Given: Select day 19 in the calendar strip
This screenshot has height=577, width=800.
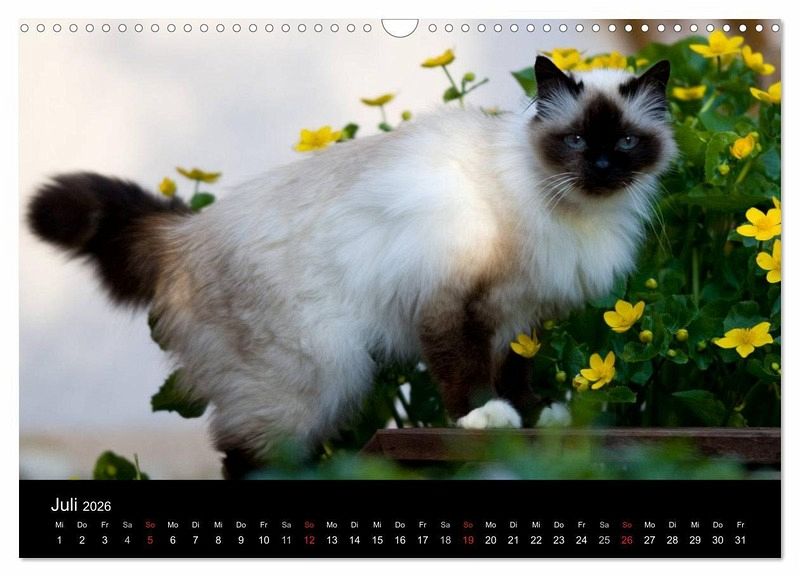Looking at the screenshot, I should [468, 540].
